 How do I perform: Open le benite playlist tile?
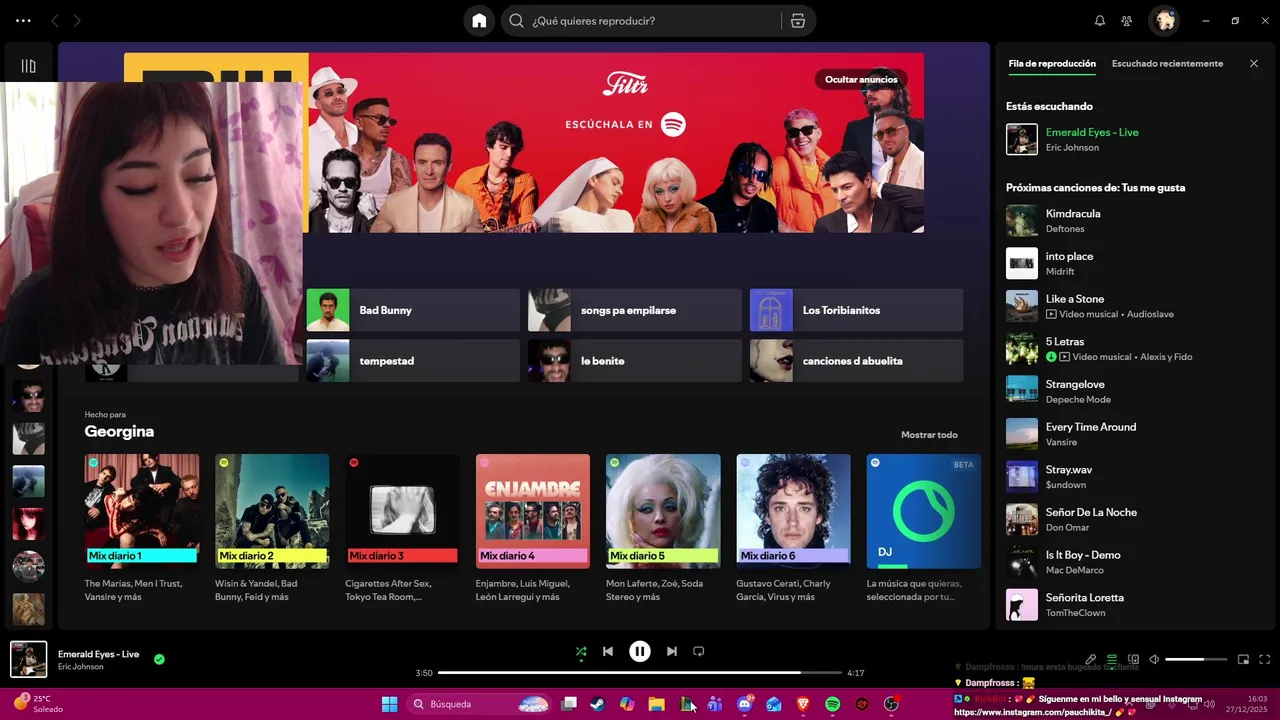[x=635, y=361]
